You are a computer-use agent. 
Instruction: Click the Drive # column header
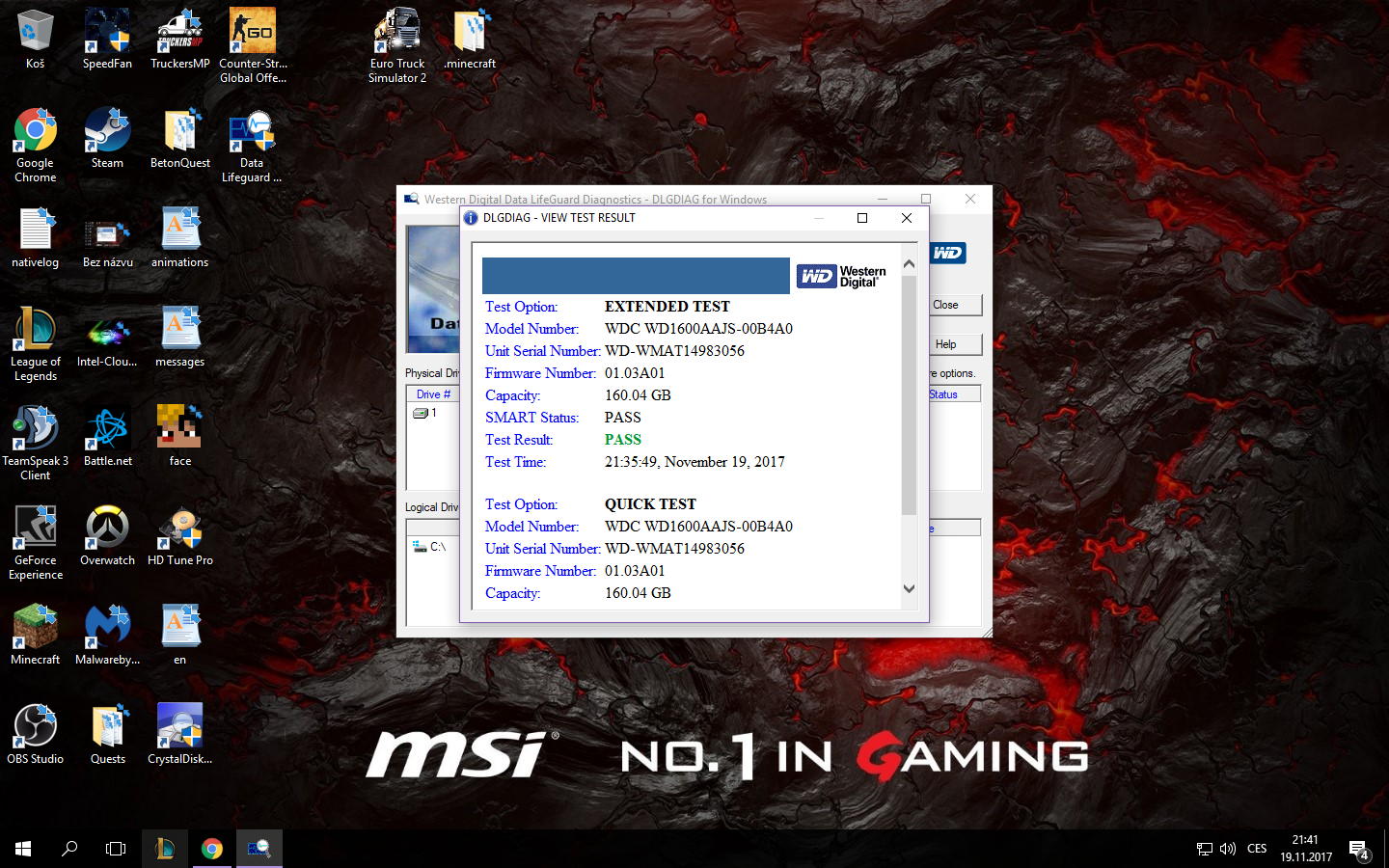coord(433,394)
